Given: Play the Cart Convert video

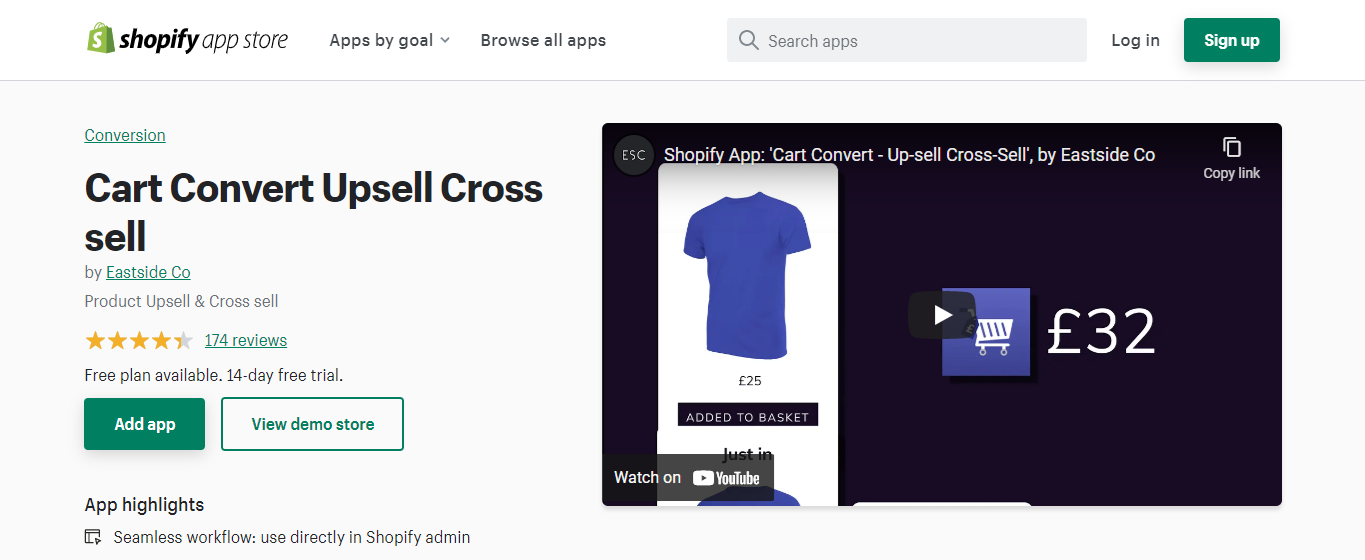Looking at the screenshot, I should tap(942, 315).
